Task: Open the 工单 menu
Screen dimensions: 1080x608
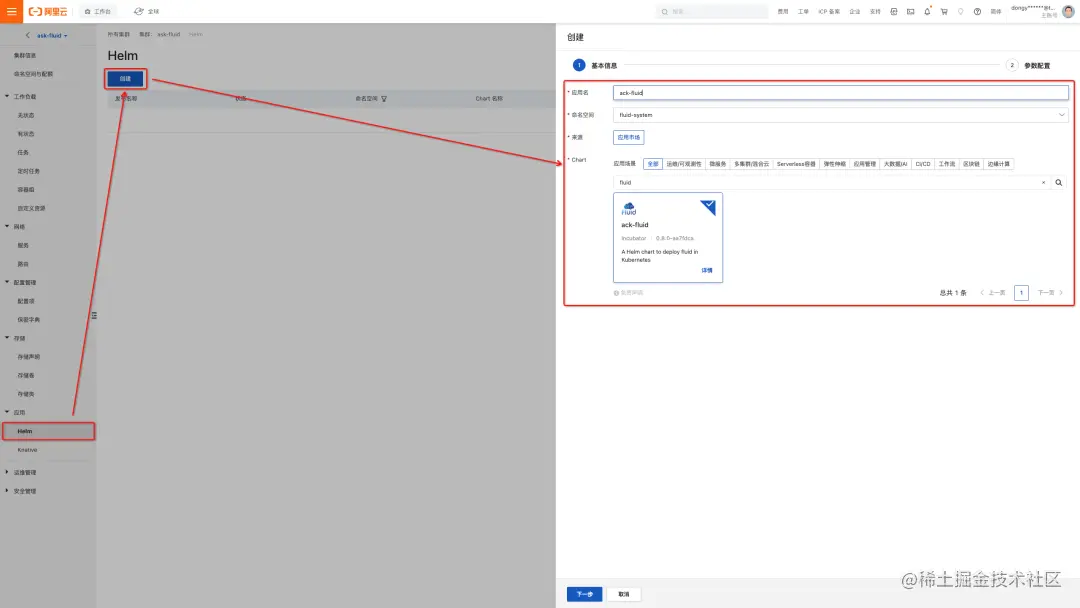Action: click(x=803, y=11)
